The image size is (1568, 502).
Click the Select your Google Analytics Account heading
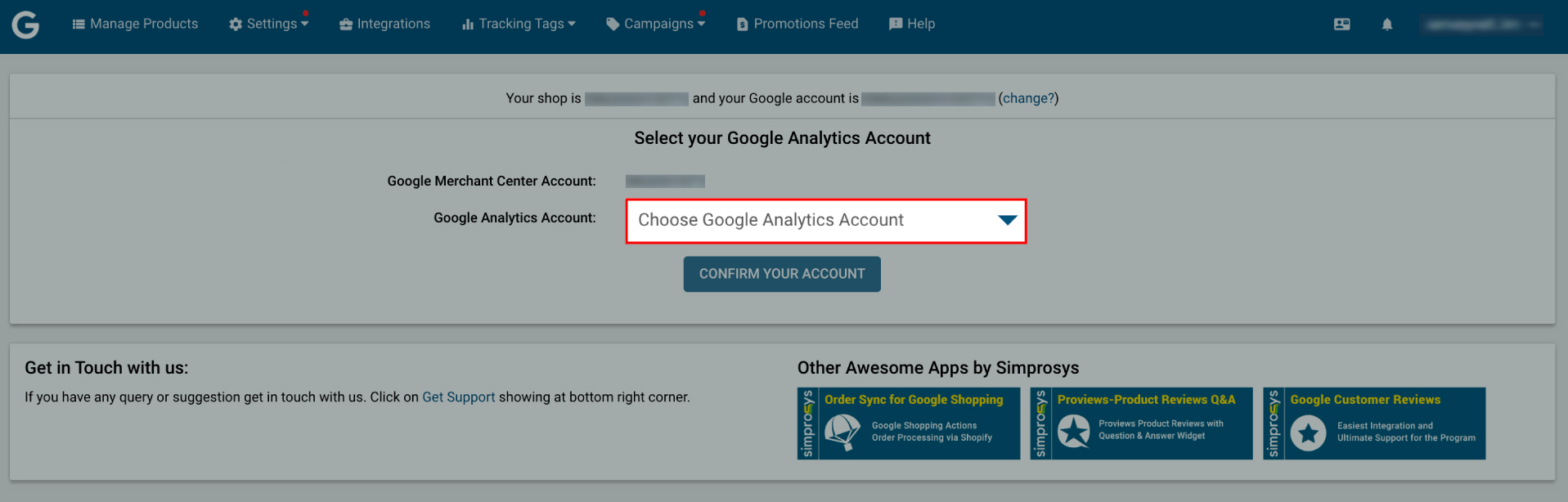pyautogui.click(x=783, y=138)
